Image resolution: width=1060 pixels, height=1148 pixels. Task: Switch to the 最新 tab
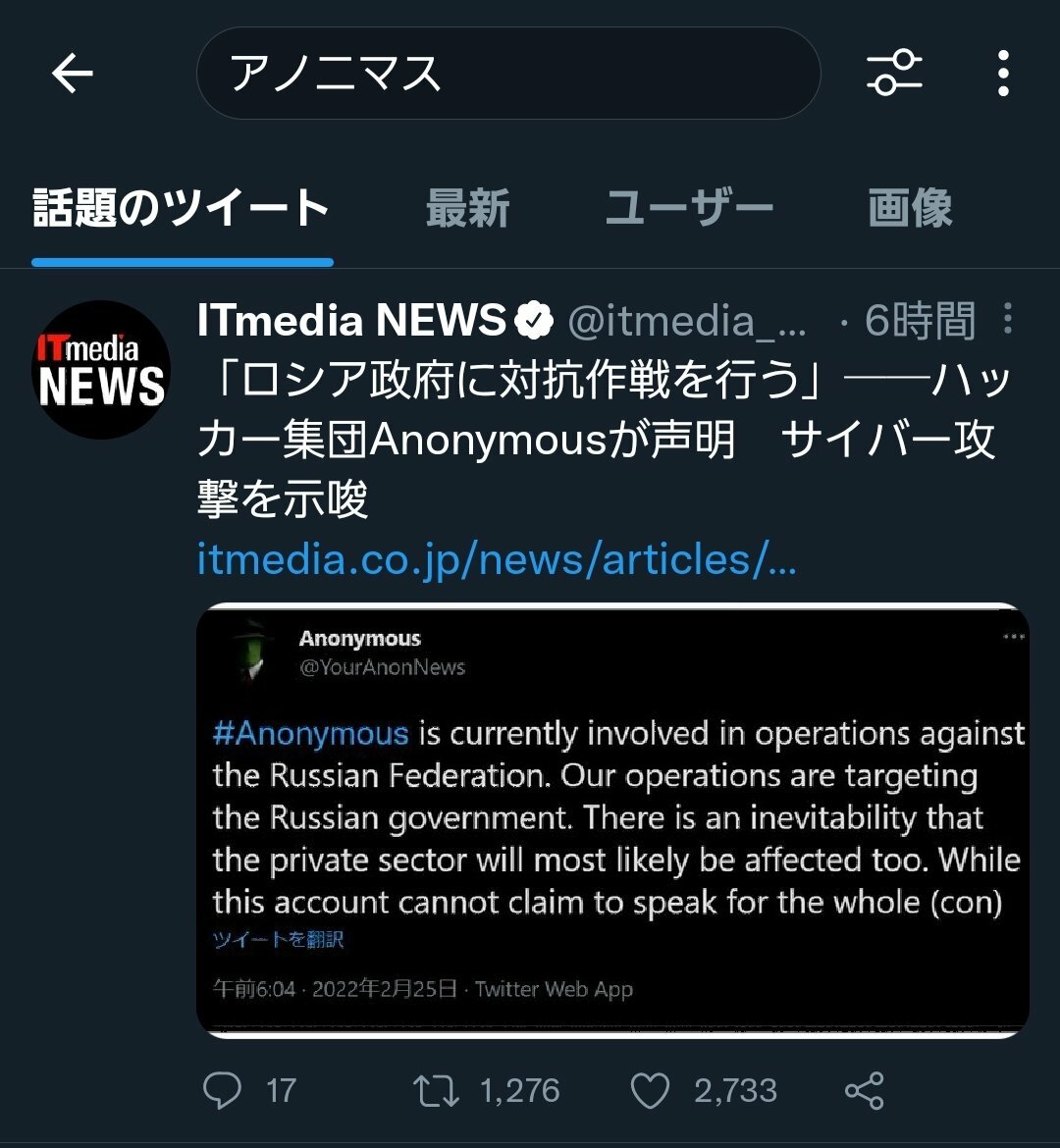[x=467, y=208]
